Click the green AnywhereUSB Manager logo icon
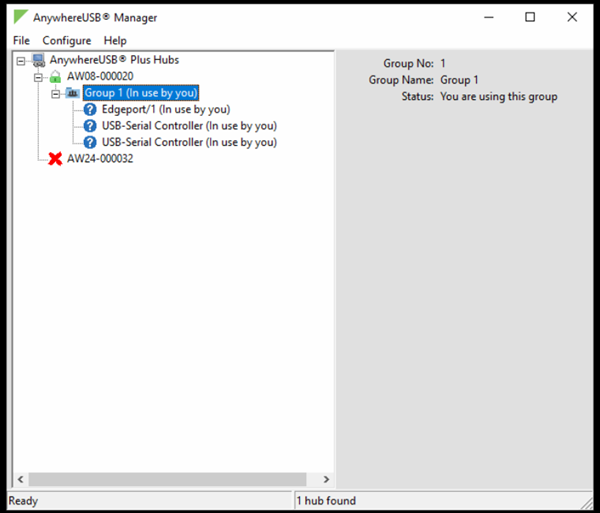 tap(21, 17)
